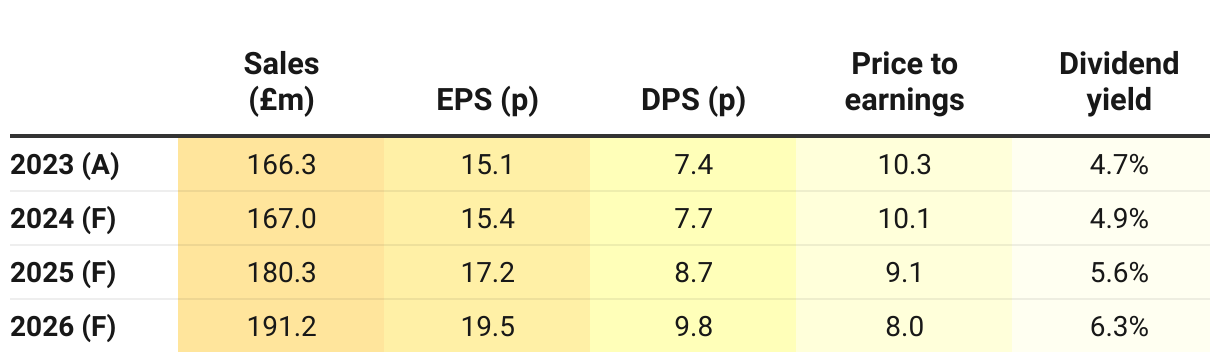Click the Price to earnings header
Image resolution: width=1220 pixels, height=362 pixels.
pos(904,82)
